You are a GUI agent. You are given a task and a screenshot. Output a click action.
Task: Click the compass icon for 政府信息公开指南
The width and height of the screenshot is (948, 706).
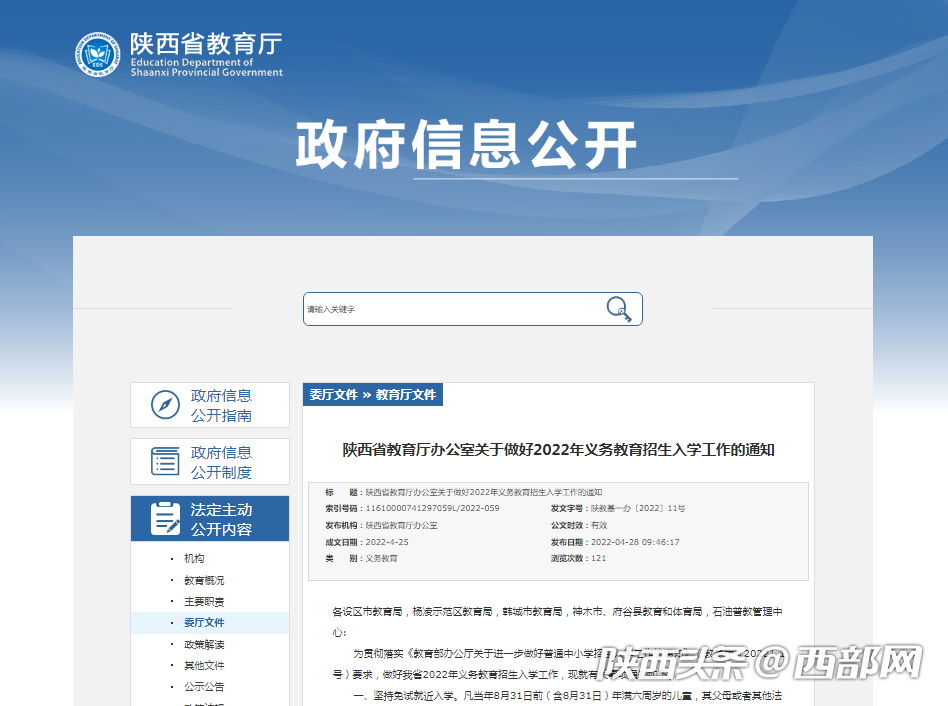pos(165,405)
